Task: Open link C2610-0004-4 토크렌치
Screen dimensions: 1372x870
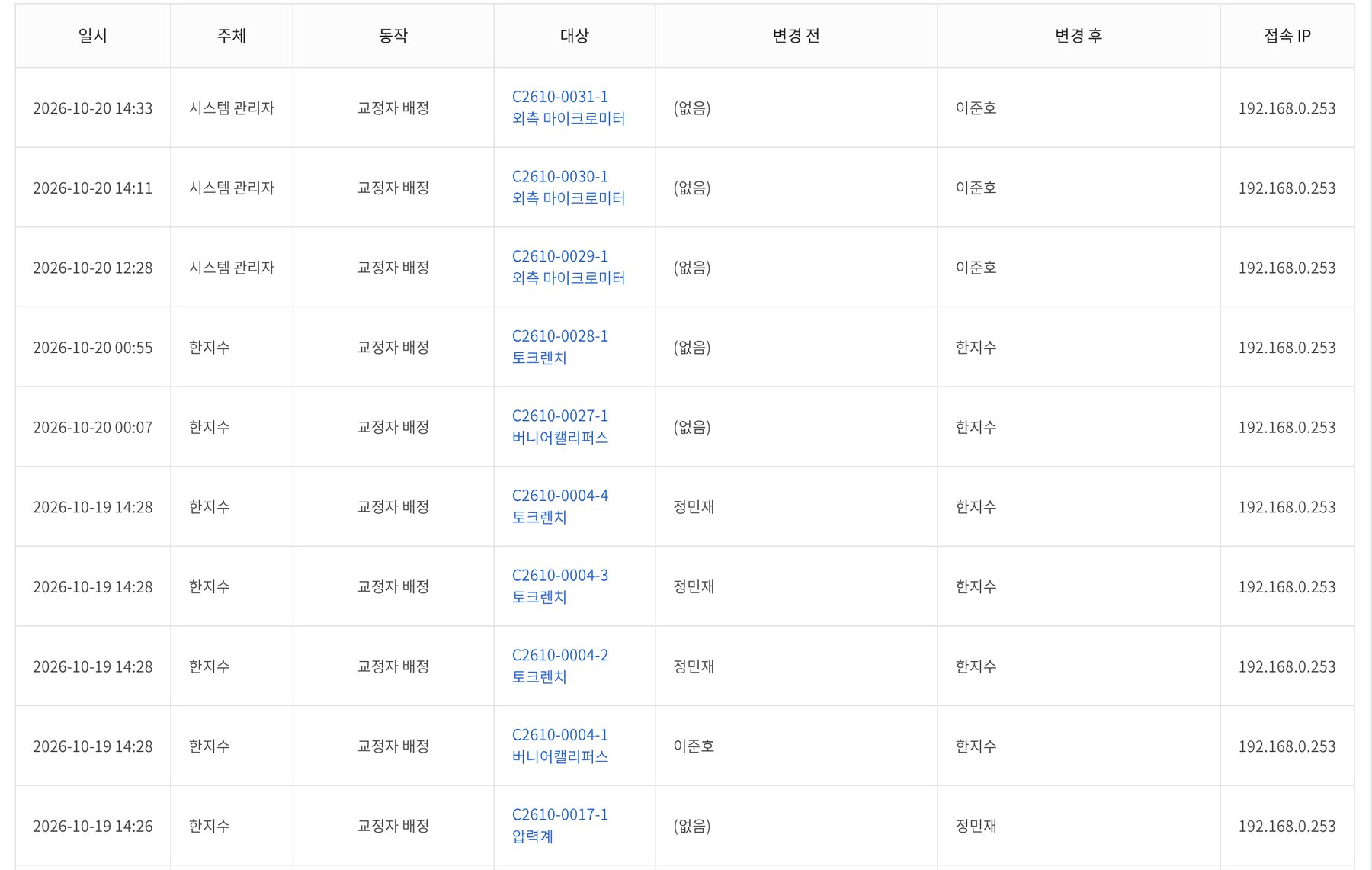Action: point(559,506)
